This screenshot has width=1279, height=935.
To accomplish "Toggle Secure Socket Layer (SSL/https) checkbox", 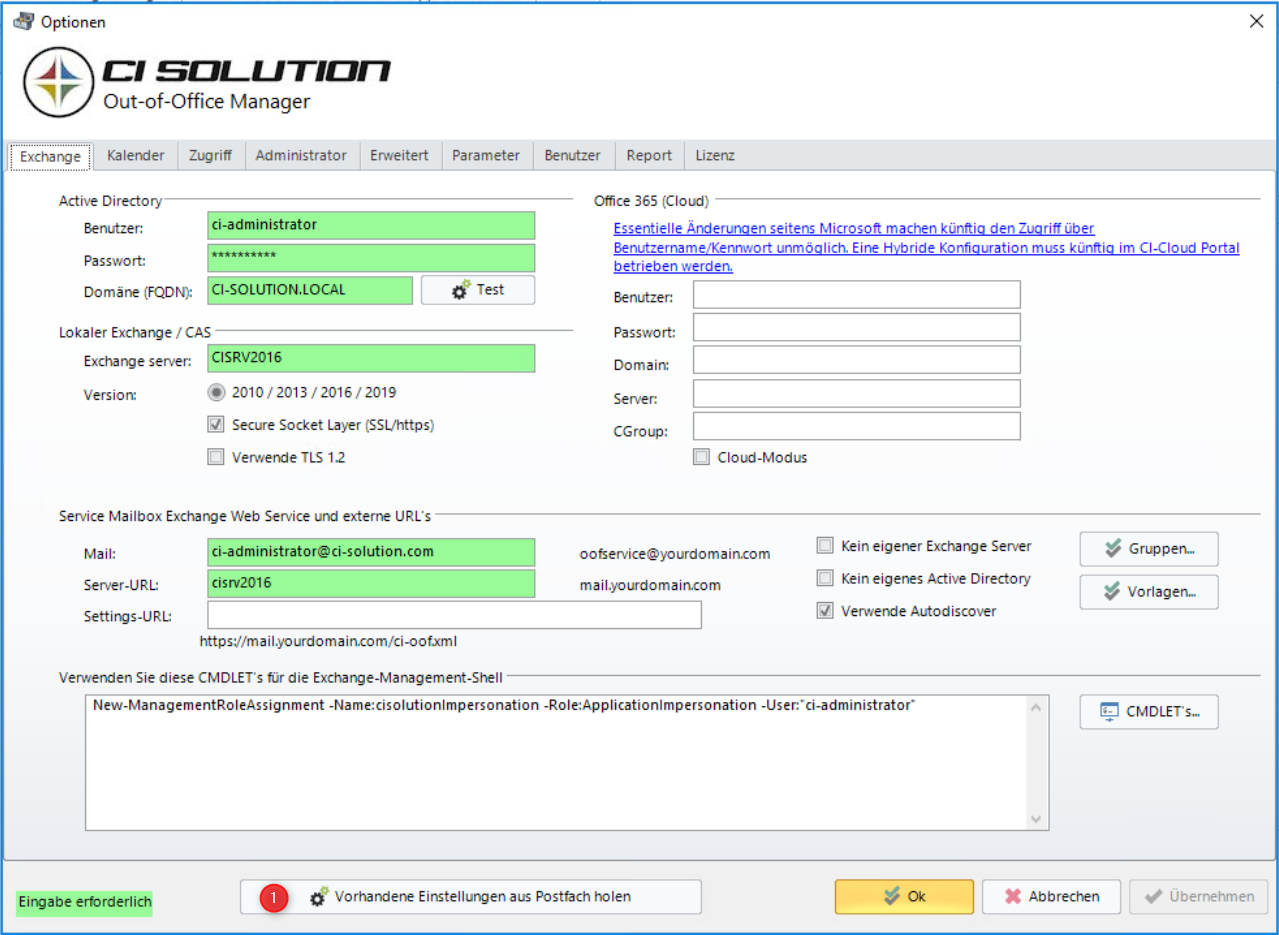I will [x=216, y=425].
